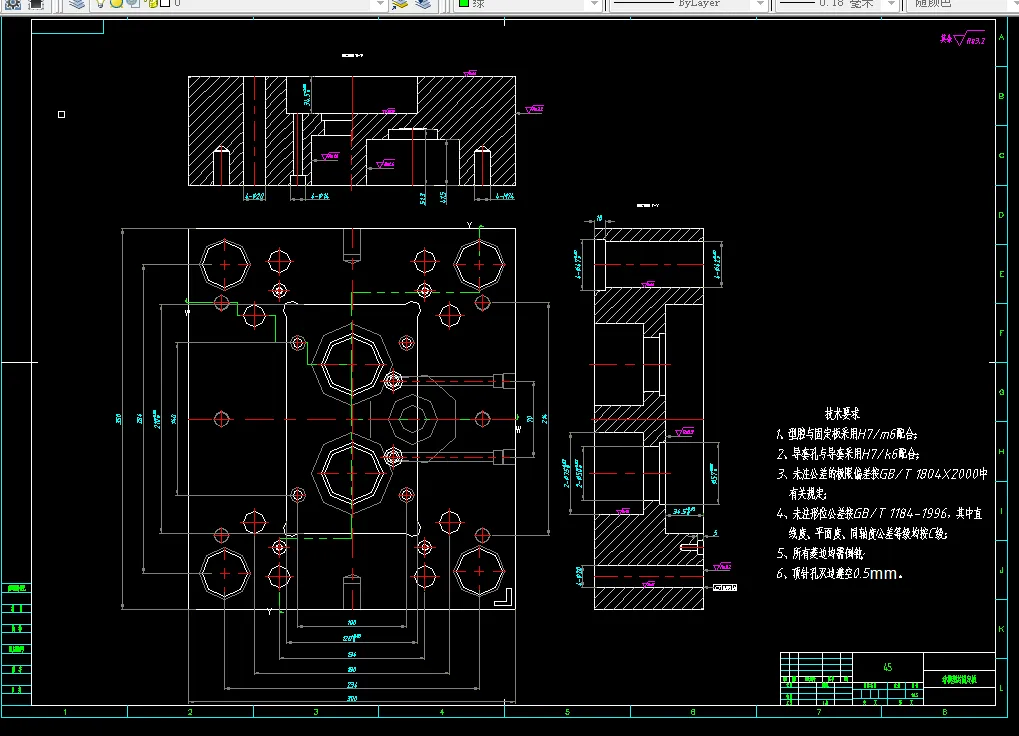Toggle layer 0 freeze sun icon
Image resolution: width=1019 pixels, height=736 pixels.
coord(116,3)
